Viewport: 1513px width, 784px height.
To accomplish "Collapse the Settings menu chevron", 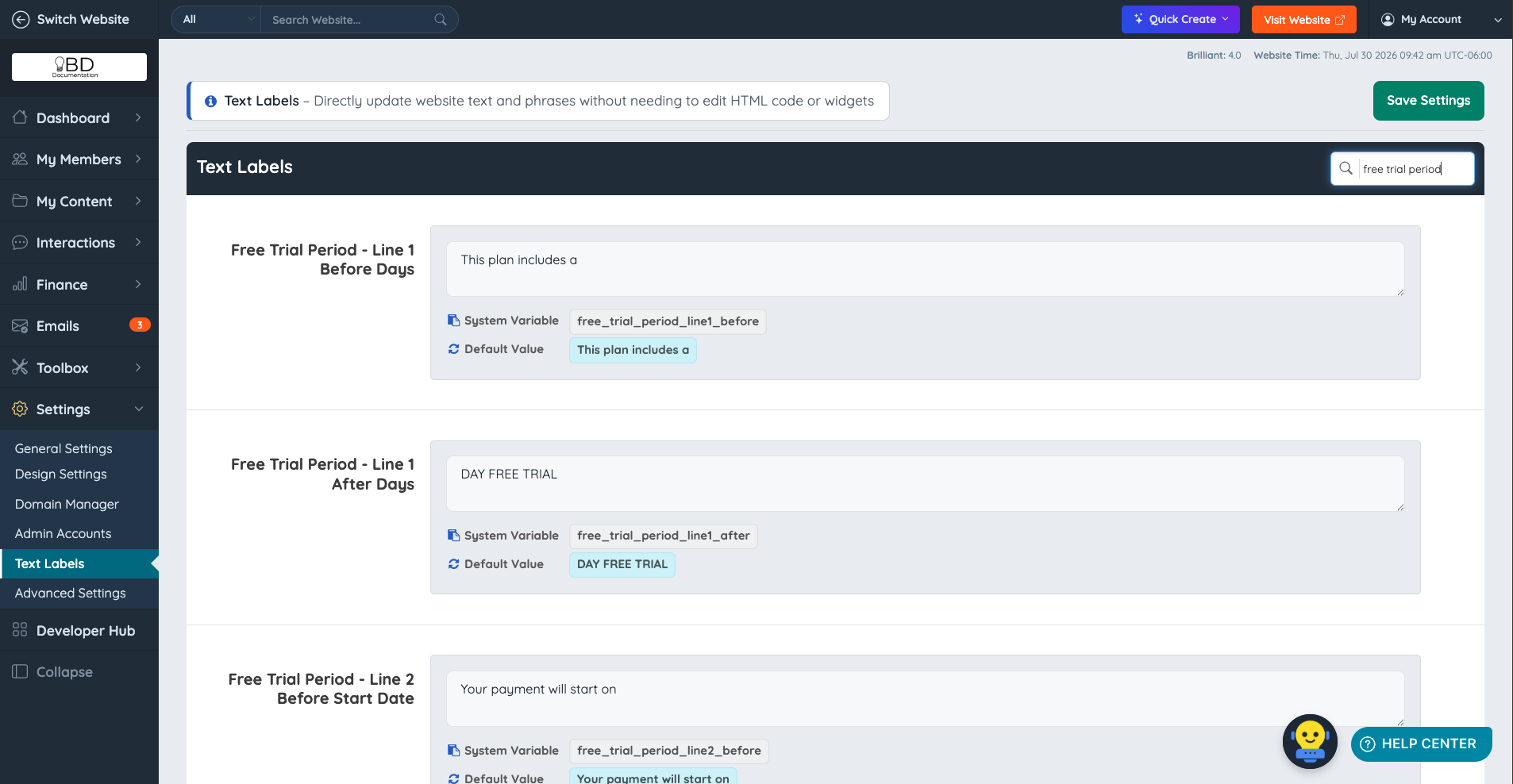I will coord(139,409).
